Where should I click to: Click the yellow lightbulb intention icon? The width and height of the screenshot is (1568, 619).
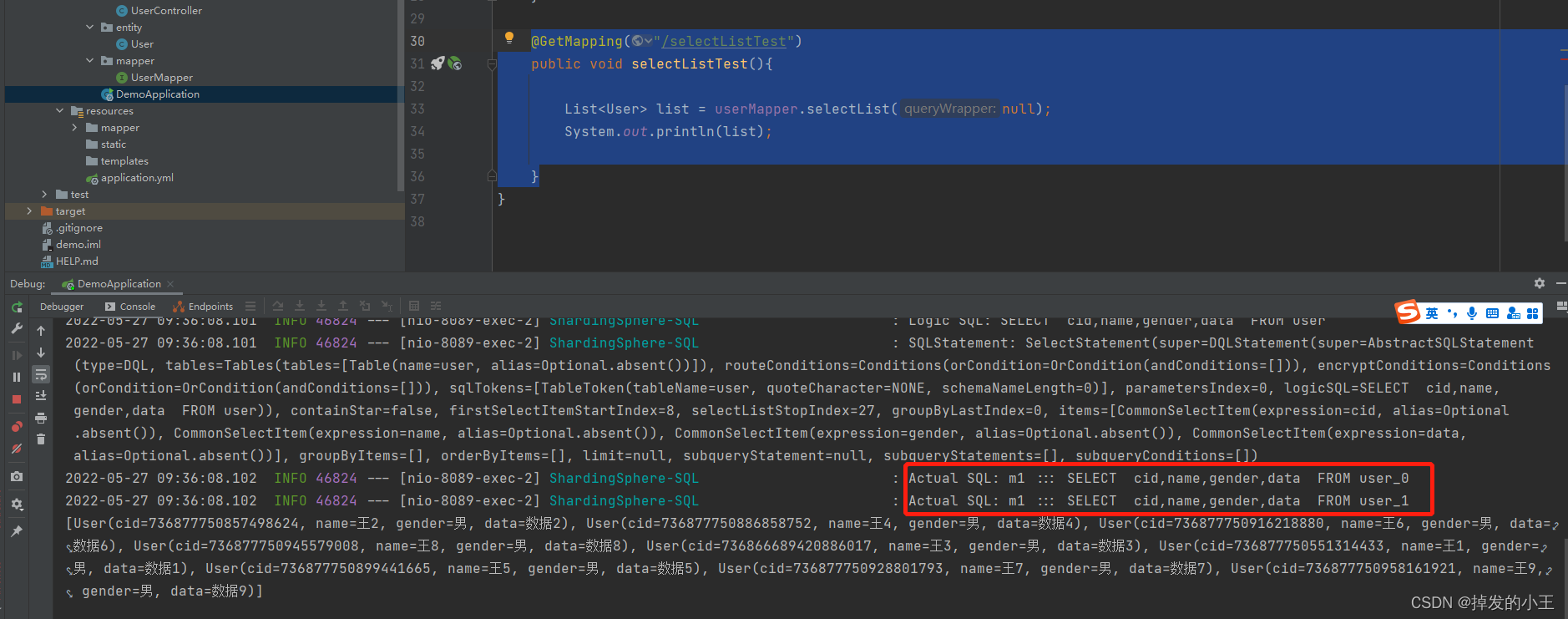509,38
